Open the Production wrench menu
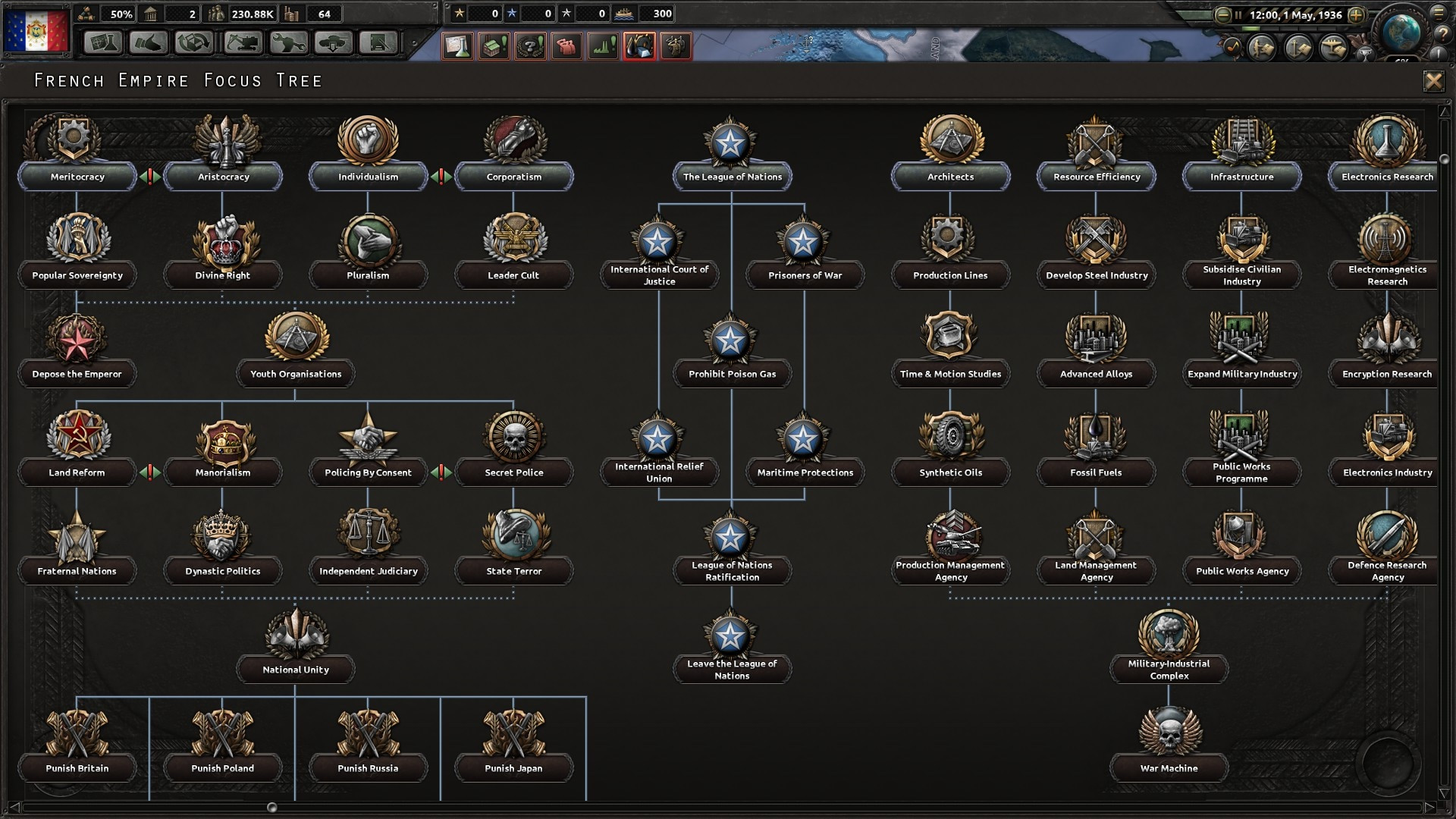This screenshot has height=819, width=1456. coord(288,42)
